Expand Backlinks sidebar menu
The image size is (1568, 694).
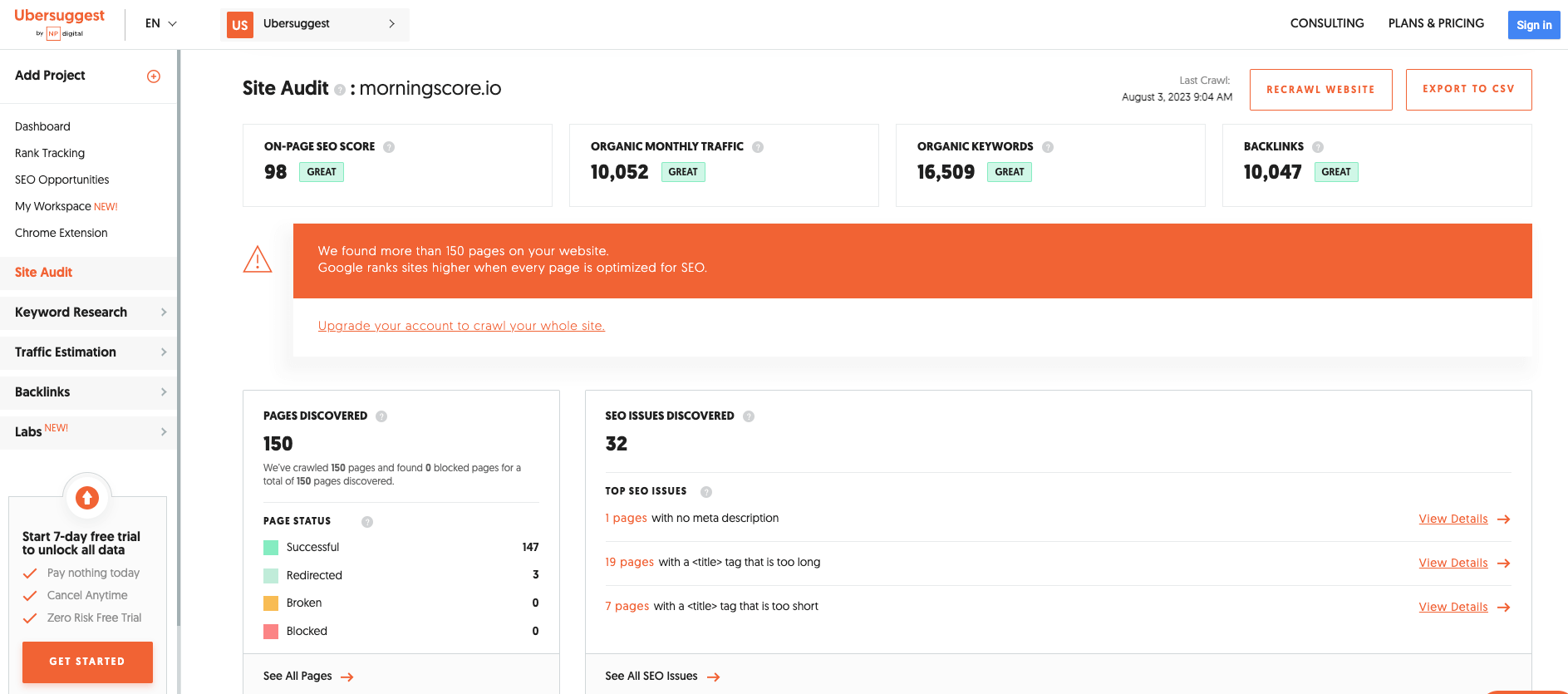88,392
